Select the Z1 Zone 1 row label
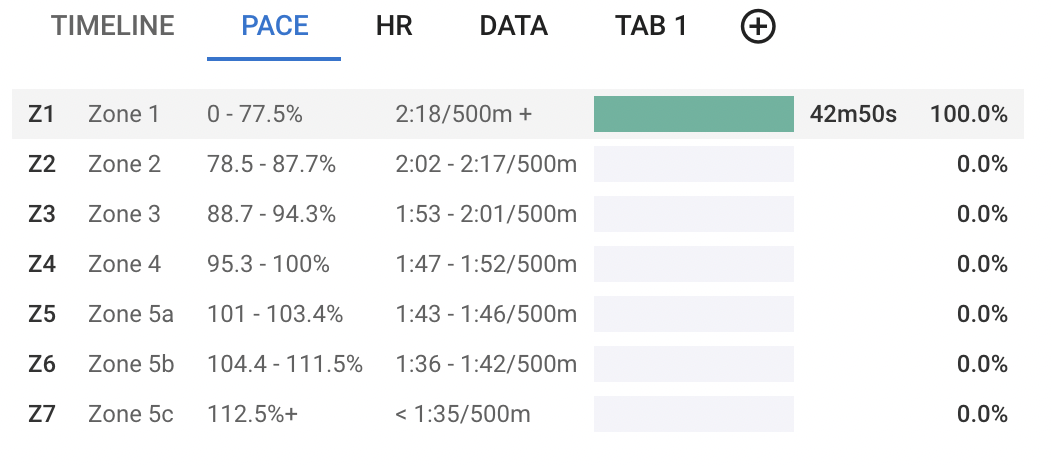Viewport: 1052px width, 466px height. [123, 114]
